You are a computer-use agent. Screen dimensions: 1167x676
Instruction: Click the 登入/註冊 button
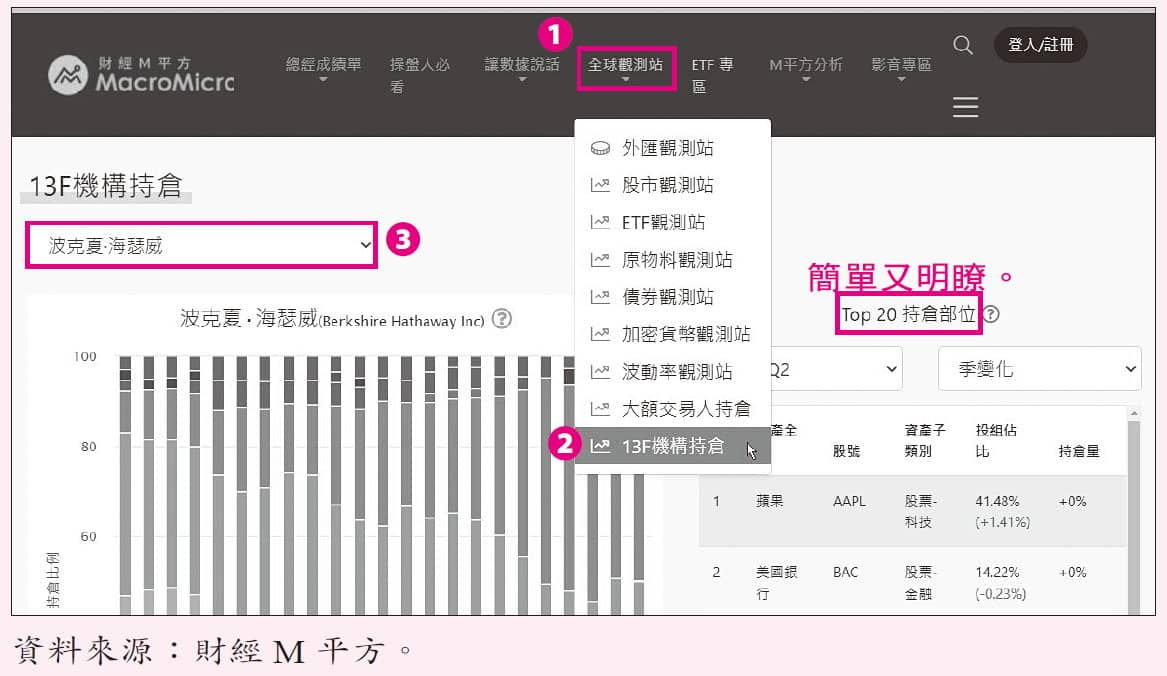coord(1040,45)
